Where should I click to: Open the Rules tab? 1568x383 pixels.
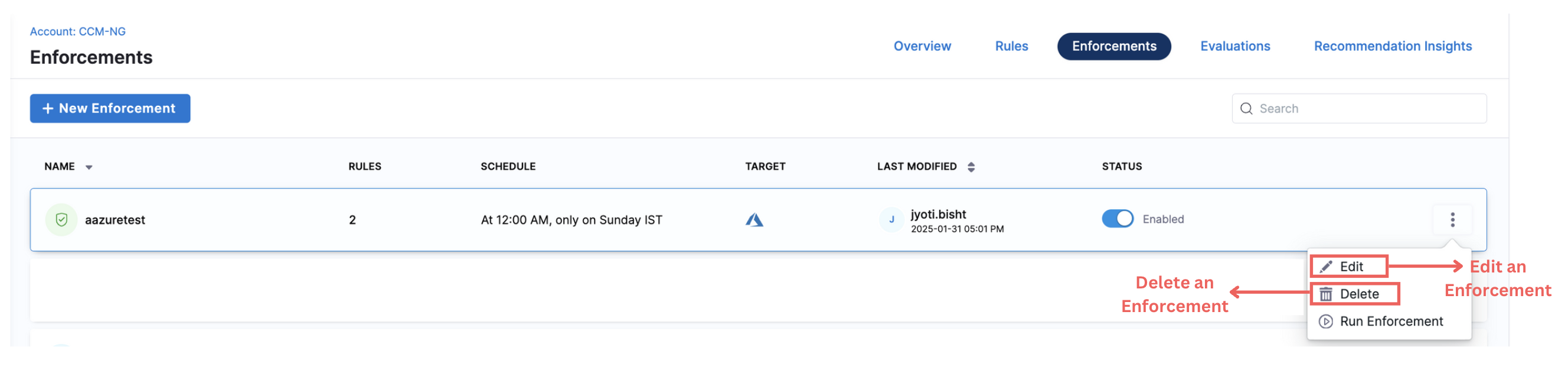(1011, 46)
